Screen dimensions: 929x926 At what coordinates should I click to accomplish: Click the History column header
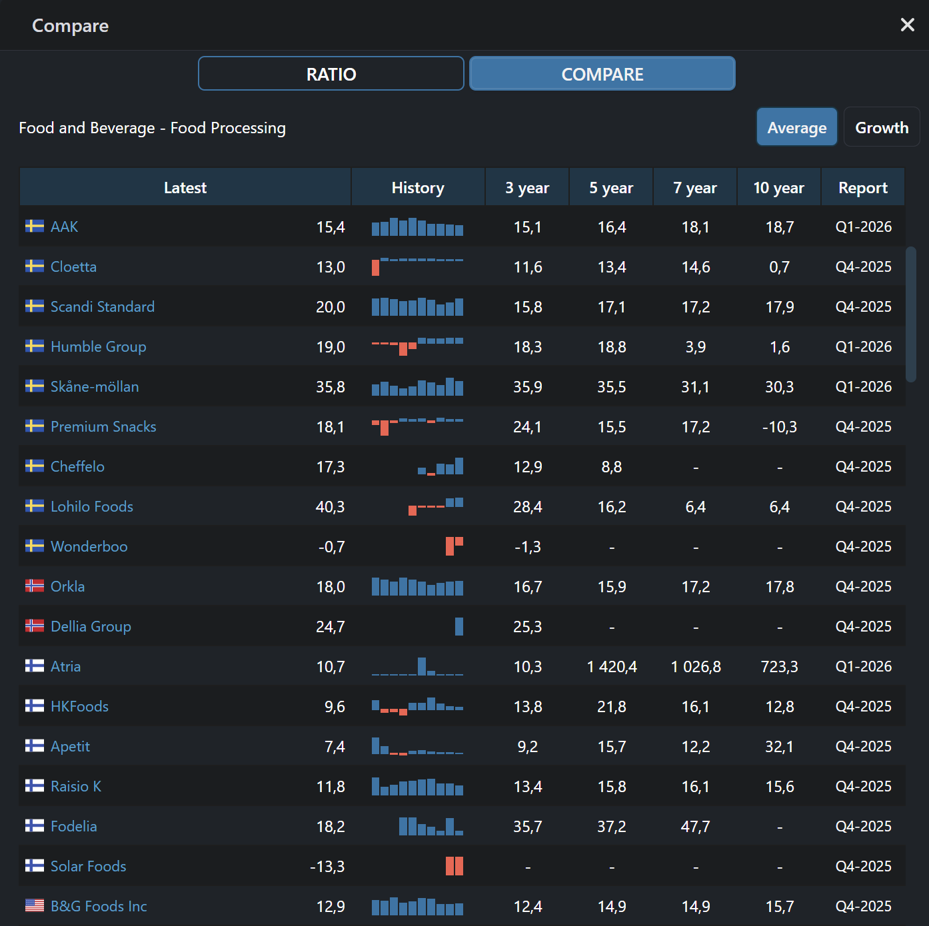(418, 187)
